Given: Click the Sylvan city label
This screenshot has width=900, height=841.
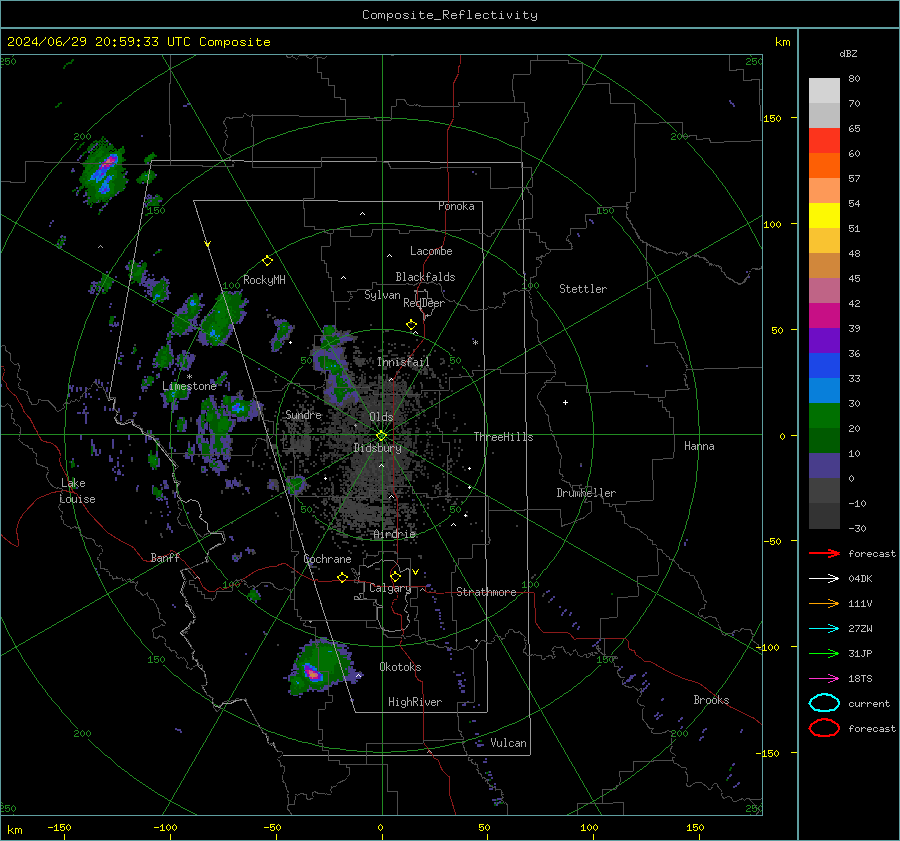Looking at the screenshot, I should point(382,295).
